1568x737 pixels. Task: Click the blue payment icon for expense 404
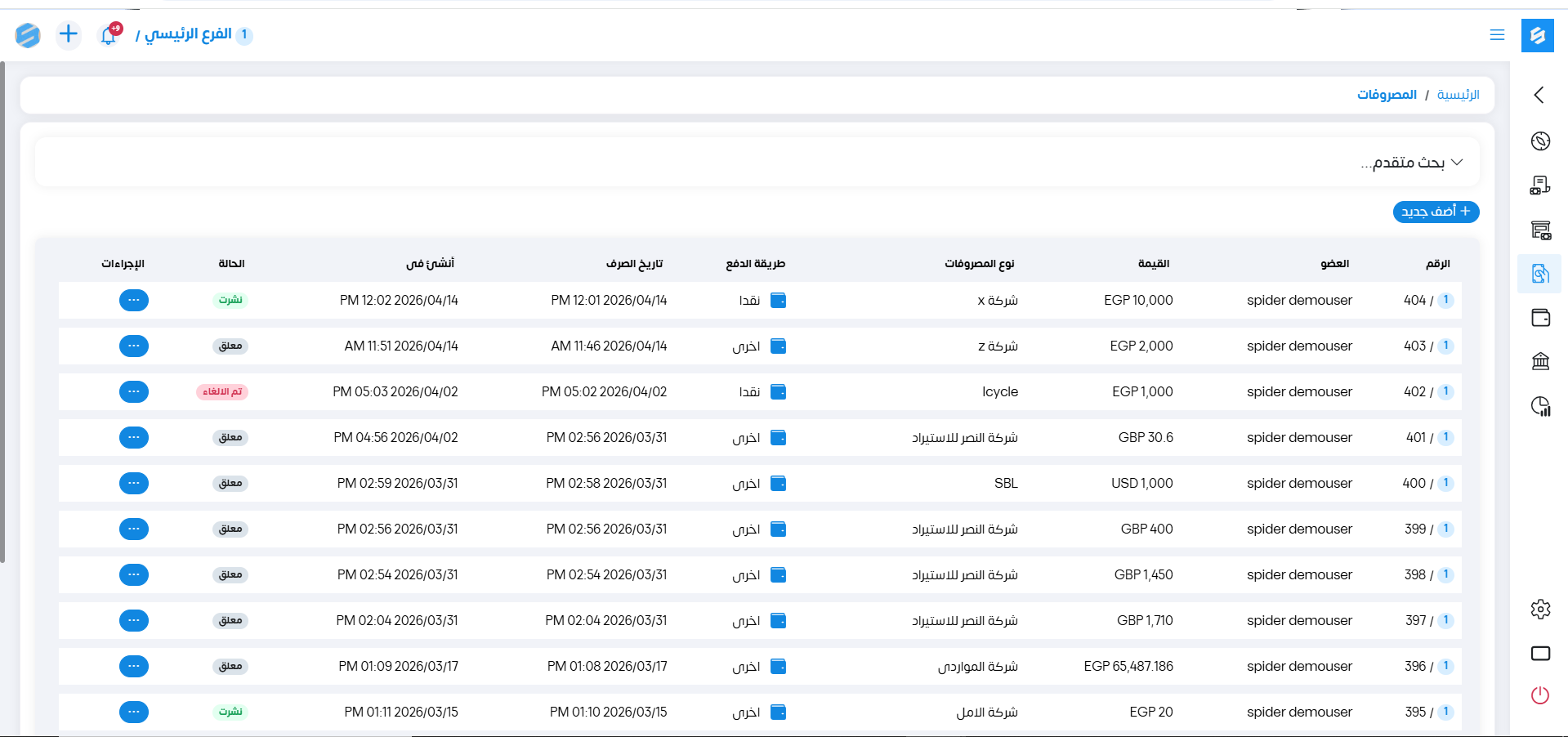click(779, 301)
